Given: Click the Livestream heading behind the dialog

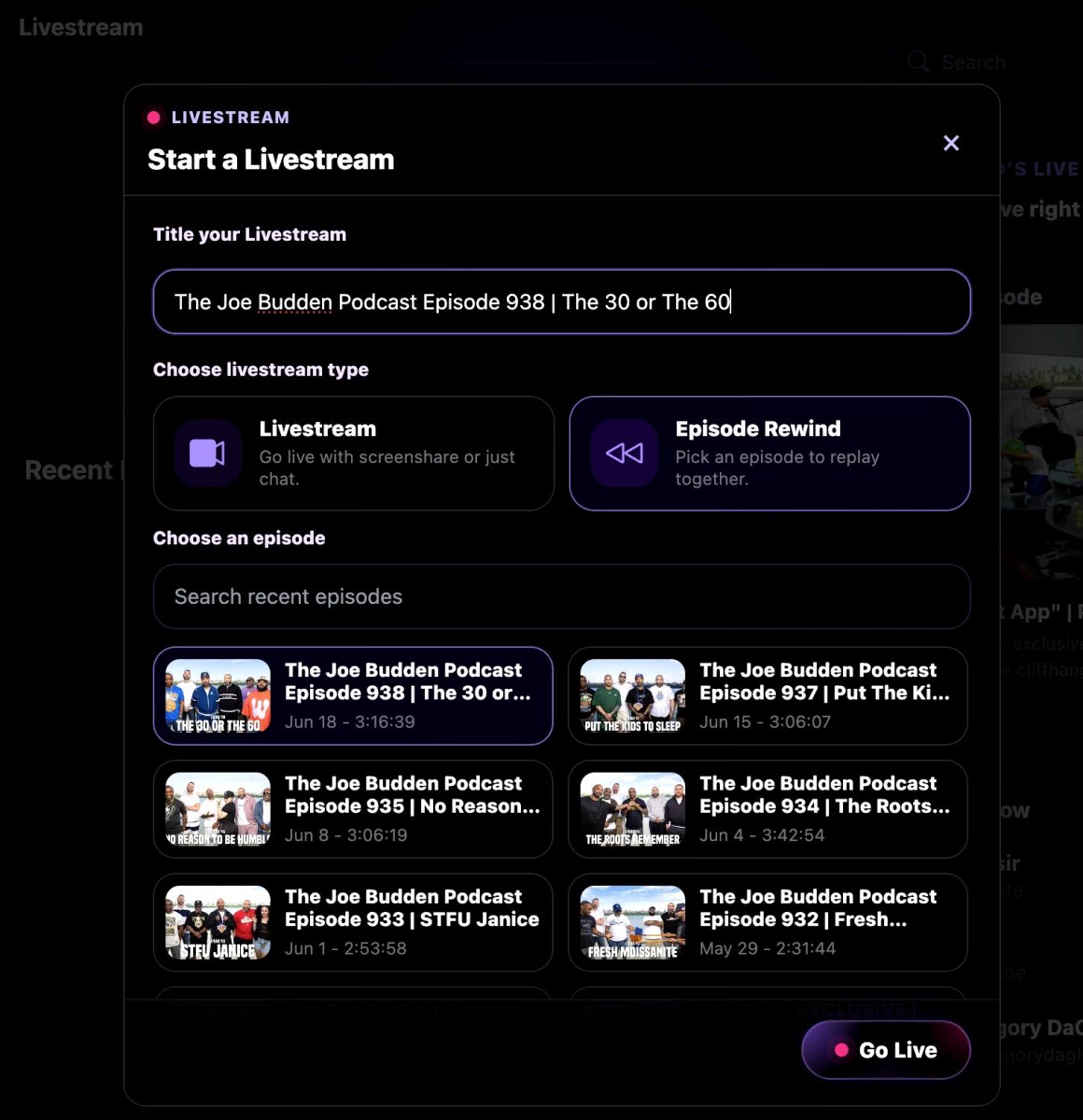Looking at the screenshot, I should pos(81,27).
